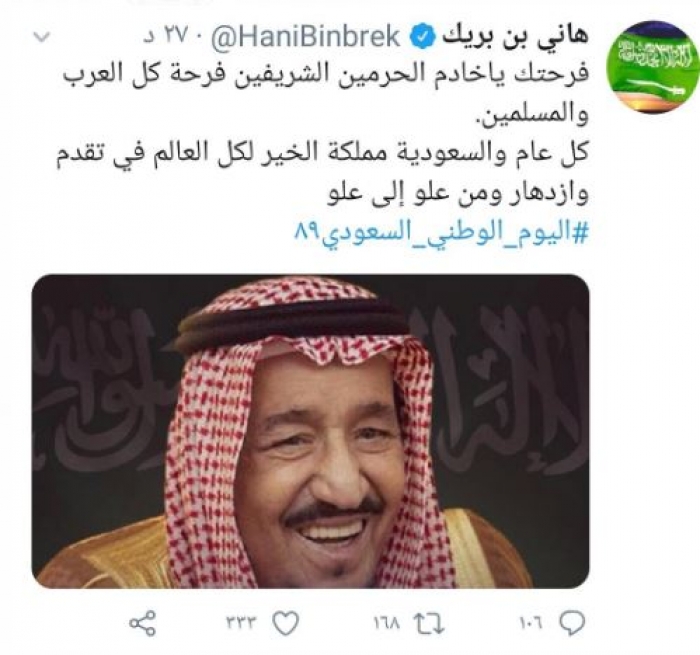Click the first tweet line starting فرحتك

[x=325, y=74]
